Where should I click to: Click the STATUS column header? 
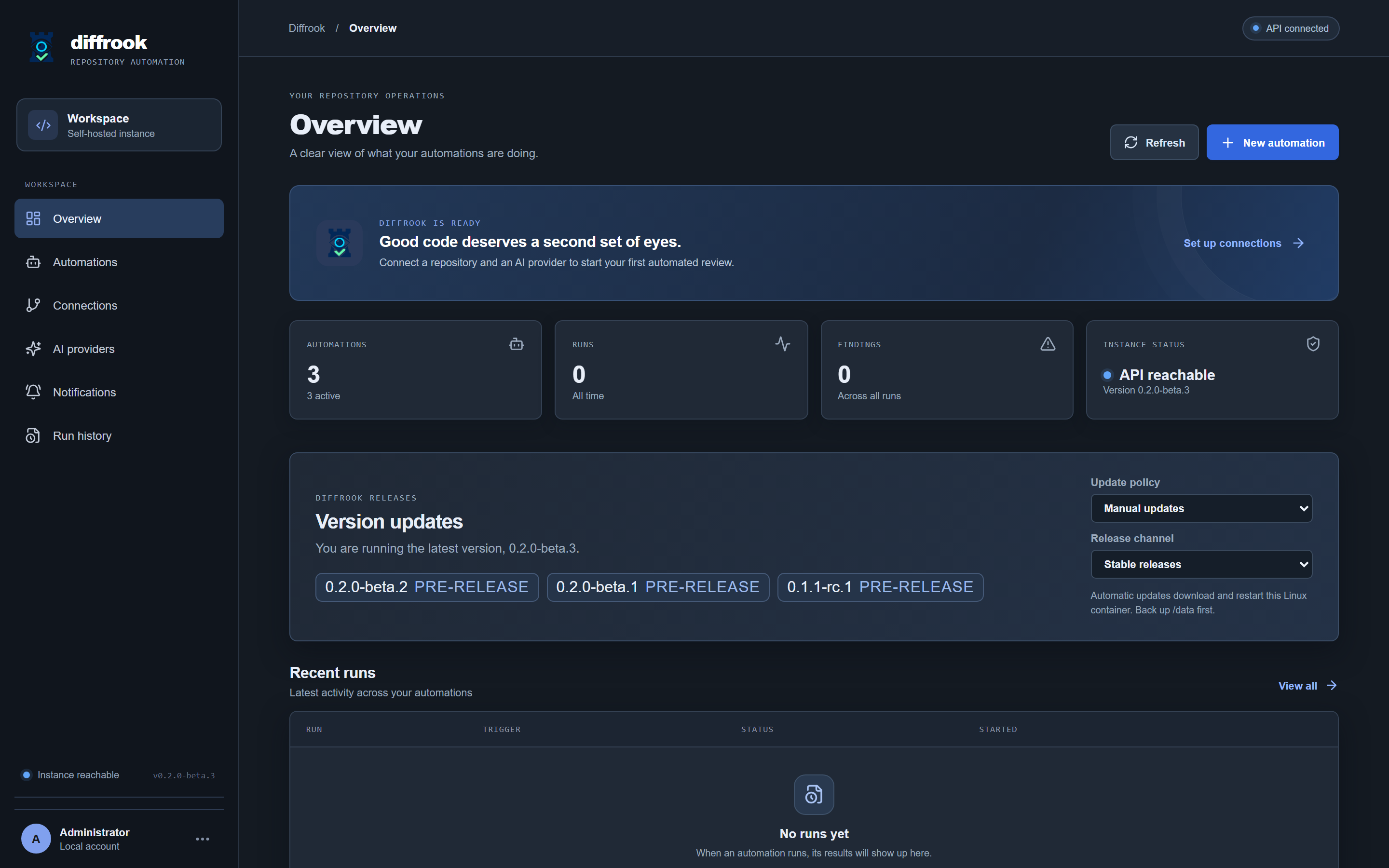pyautogui.click(x=757, y=730)
